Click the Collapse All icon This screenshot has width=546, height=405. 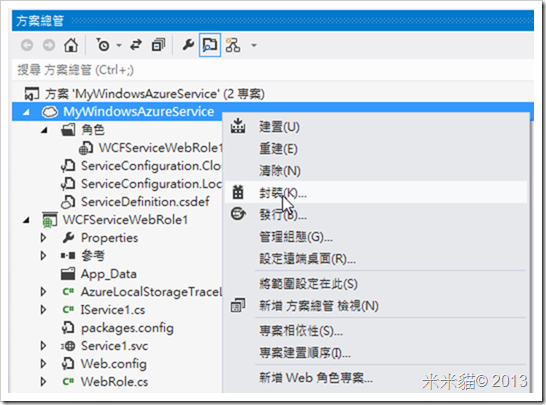pyautogui.click(x=158, y=45)
